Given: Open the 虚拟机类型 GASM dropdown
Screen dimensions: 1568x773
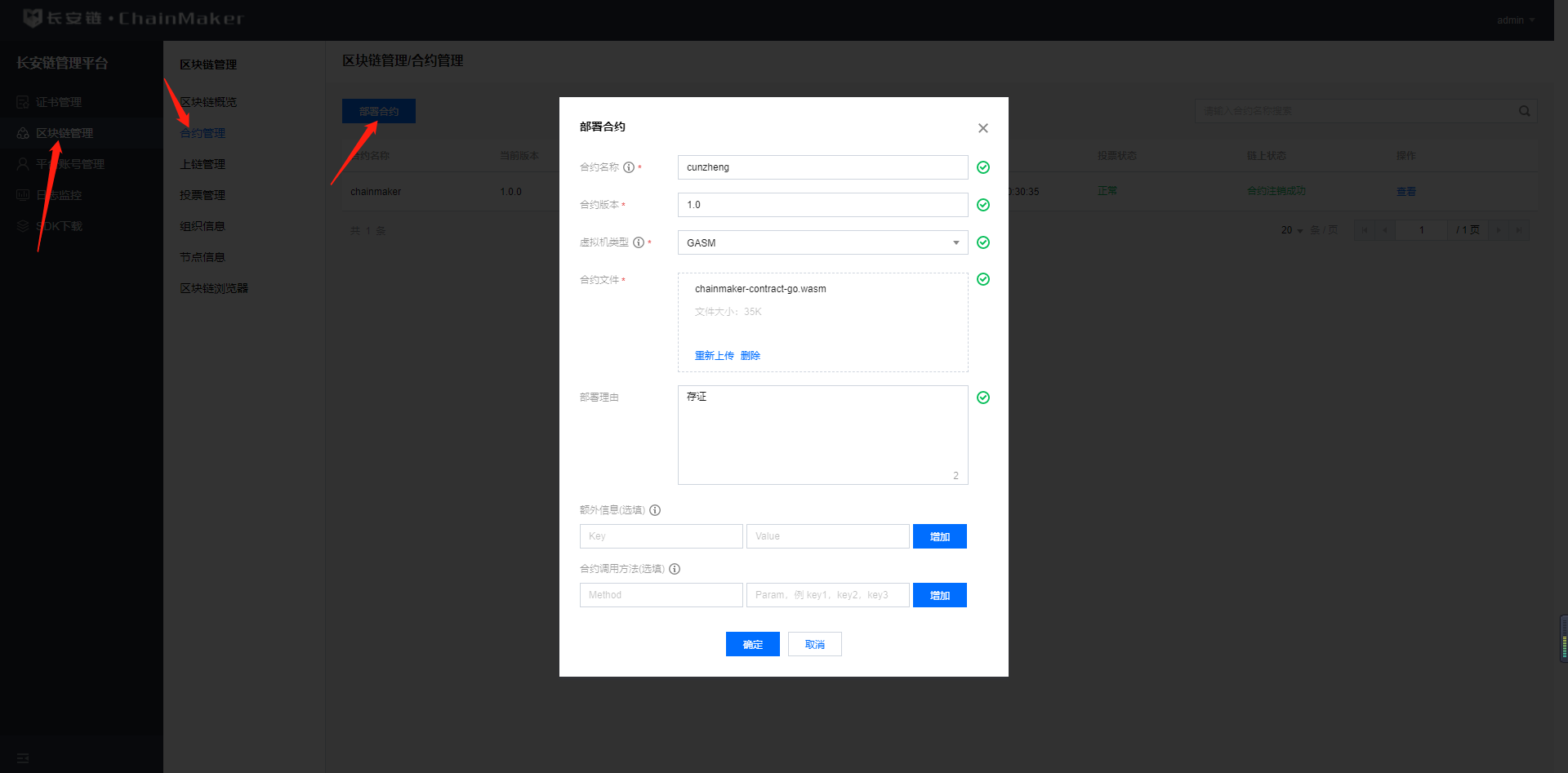Looking at the screenshot, I should tap(822, 242).
